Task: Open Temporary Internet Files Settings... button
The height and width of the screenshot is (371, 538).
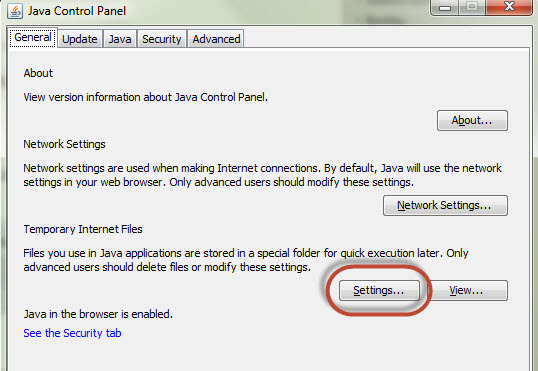Action: (379, 290)
